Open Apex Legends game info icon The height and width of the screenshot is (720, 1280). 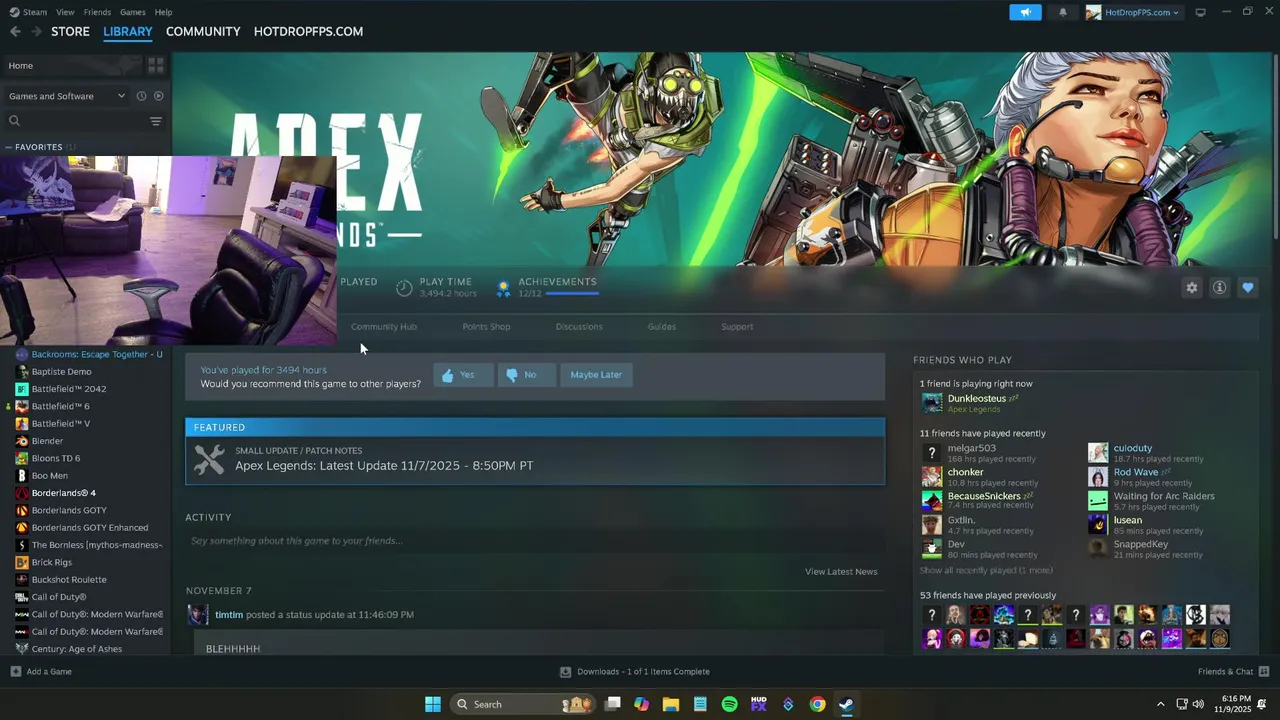pyautogui.click(x=1219, y=288)
